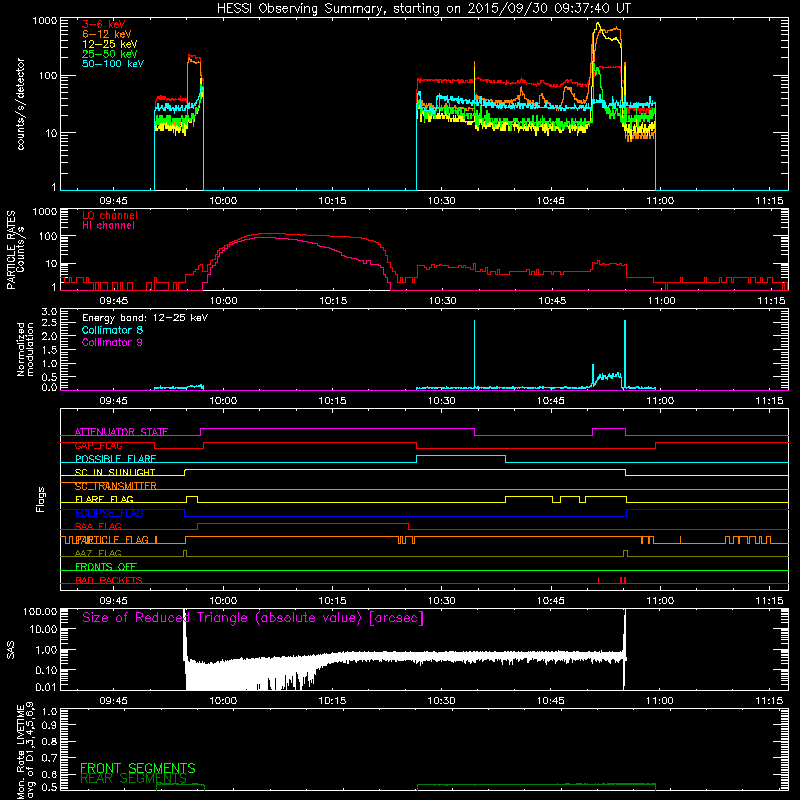Click the yellow 12-25 keV count-rate legend label
This screenshot has width=800, height=800.
tap(110, 44)
